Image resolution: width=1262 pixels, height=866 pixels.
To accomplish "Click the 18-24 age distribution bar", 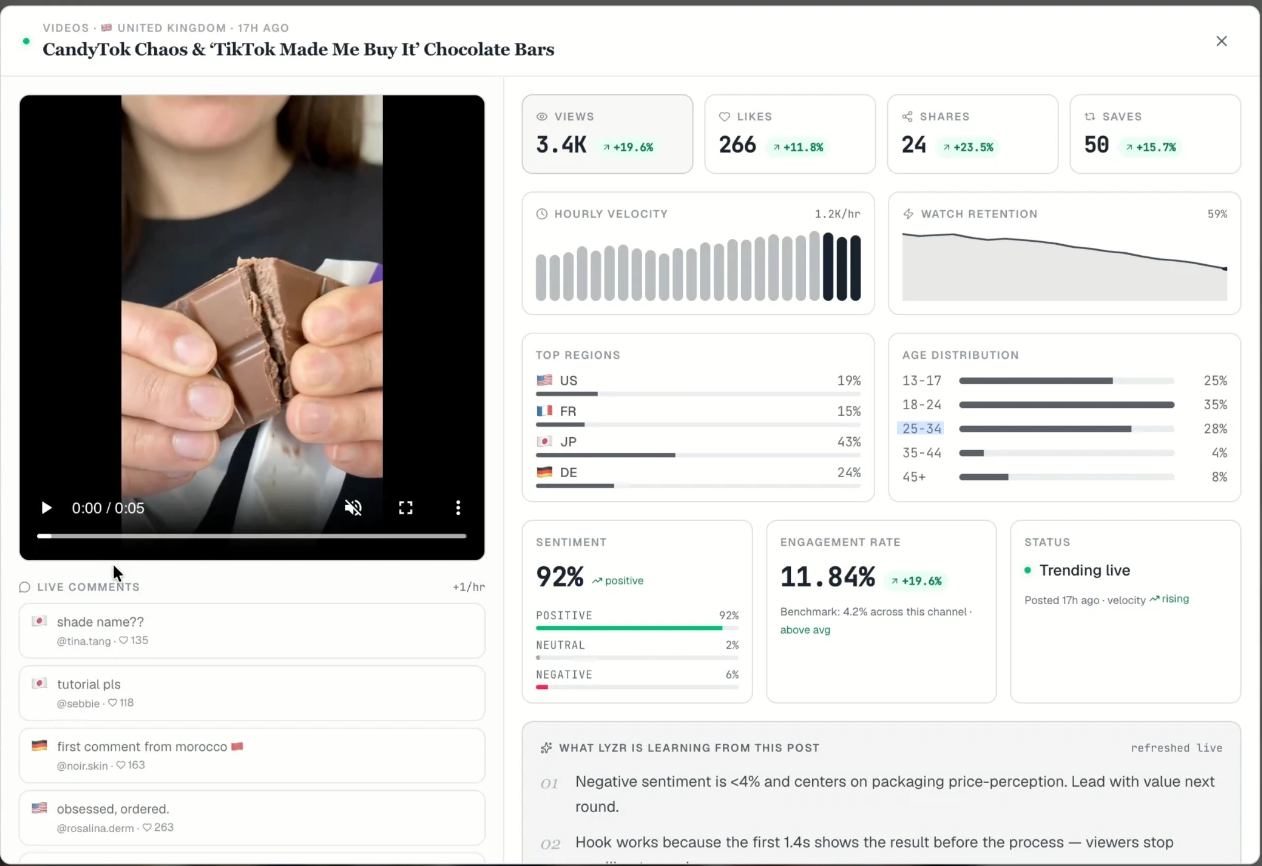I will pos(1066,405).
